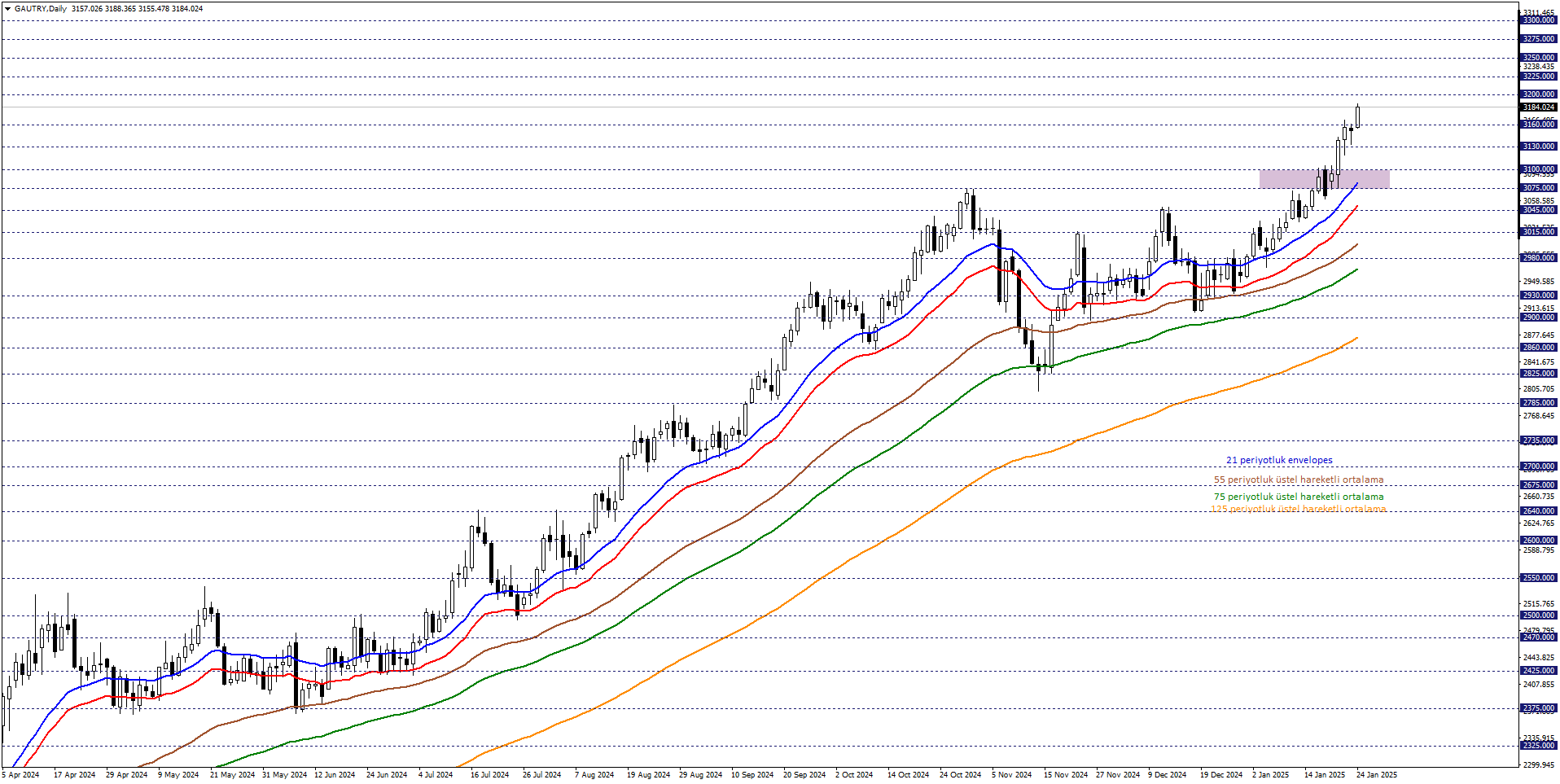
Task: Click the 3015.000 horizontal level label
Action: pos(1539,232)
